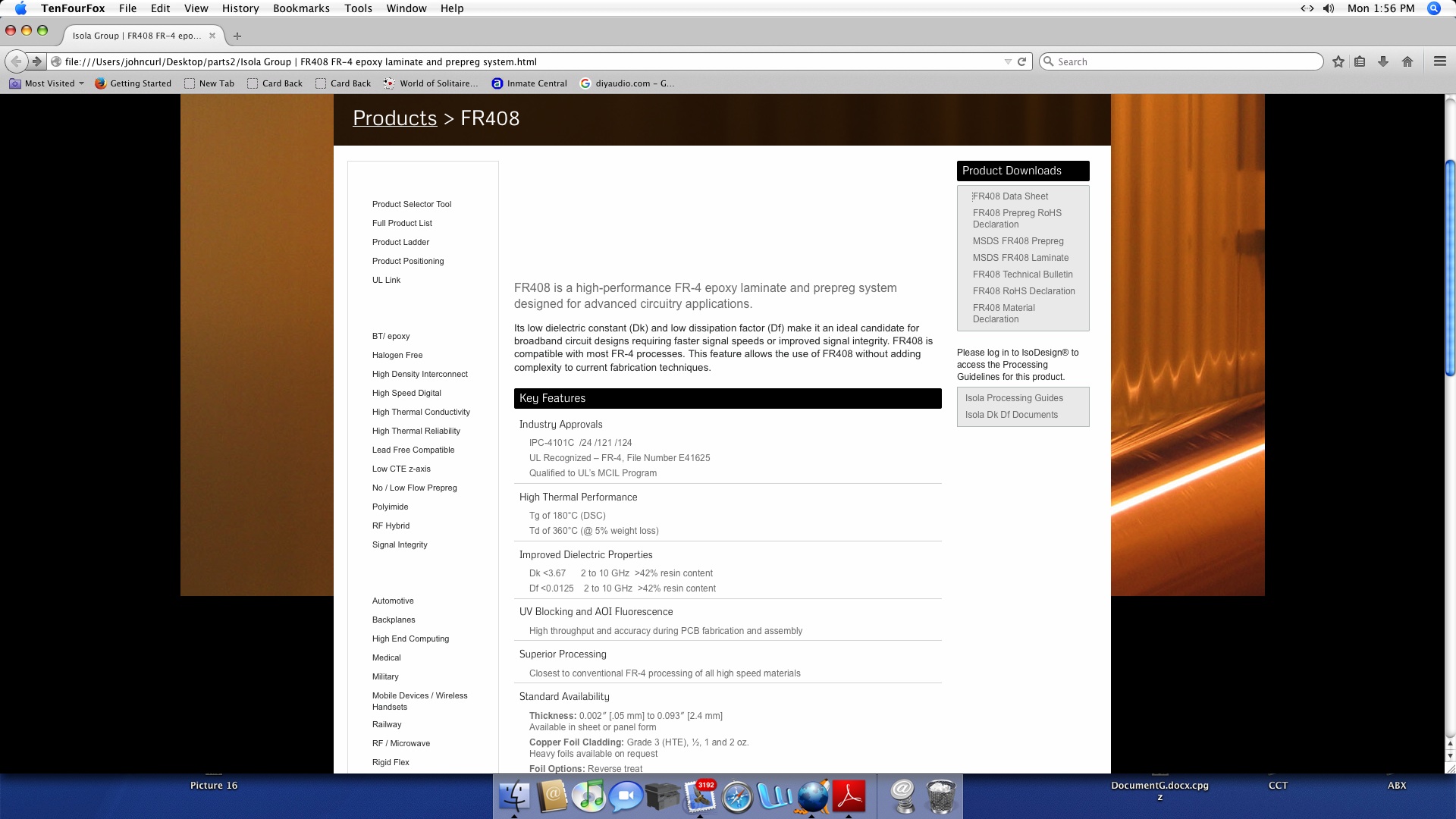1456x819 pixels.
Task: Reload the page with the refresh icon
Action: [1021, 61]
